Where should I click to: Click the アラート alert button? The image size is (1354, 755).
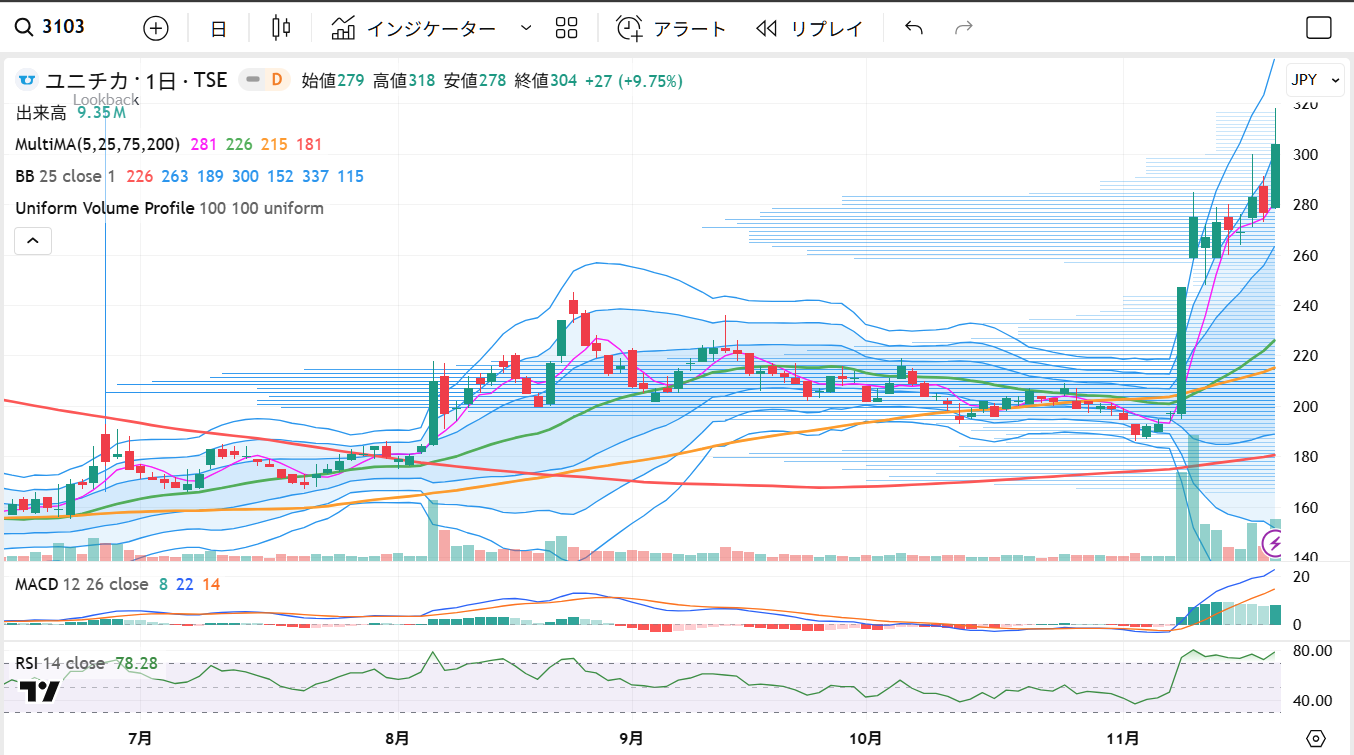671,28
